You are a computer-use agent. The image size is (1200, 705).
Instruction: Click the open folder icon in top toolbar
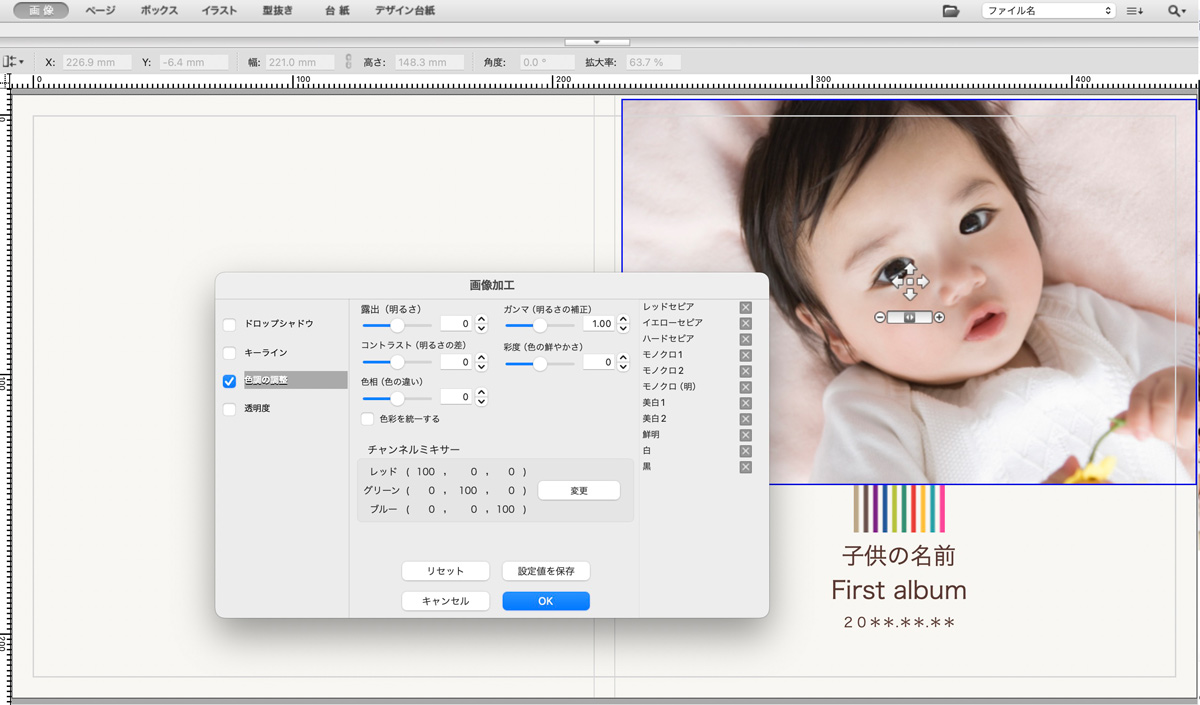click(951, 11)
